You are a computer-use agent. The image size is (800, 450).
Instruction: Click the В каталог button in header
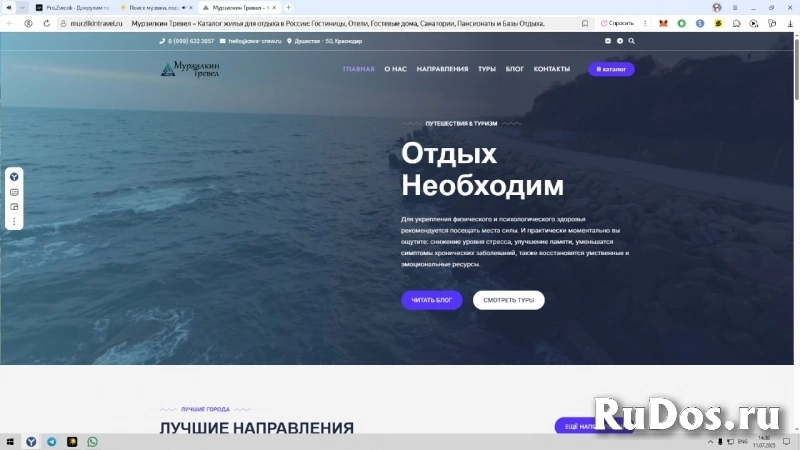[611, 69]
